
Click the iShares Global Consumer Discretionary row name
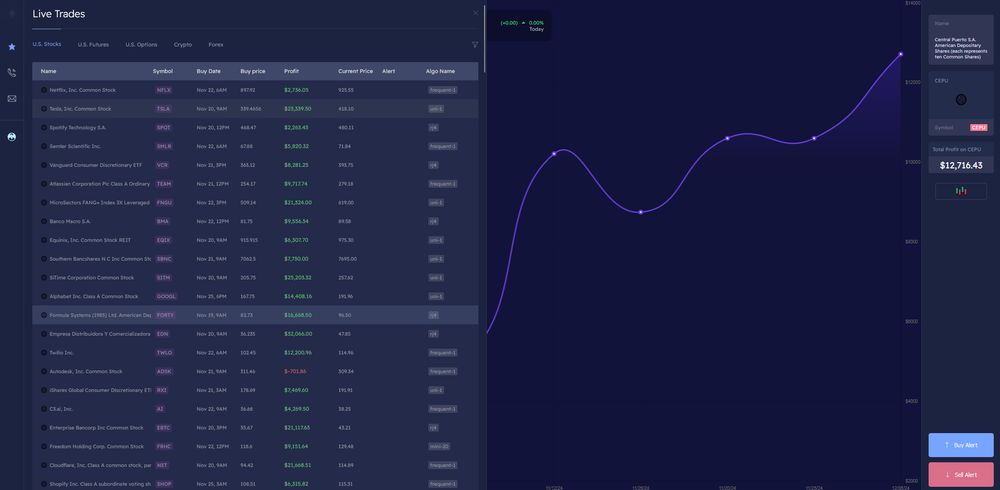coord(100,390)
